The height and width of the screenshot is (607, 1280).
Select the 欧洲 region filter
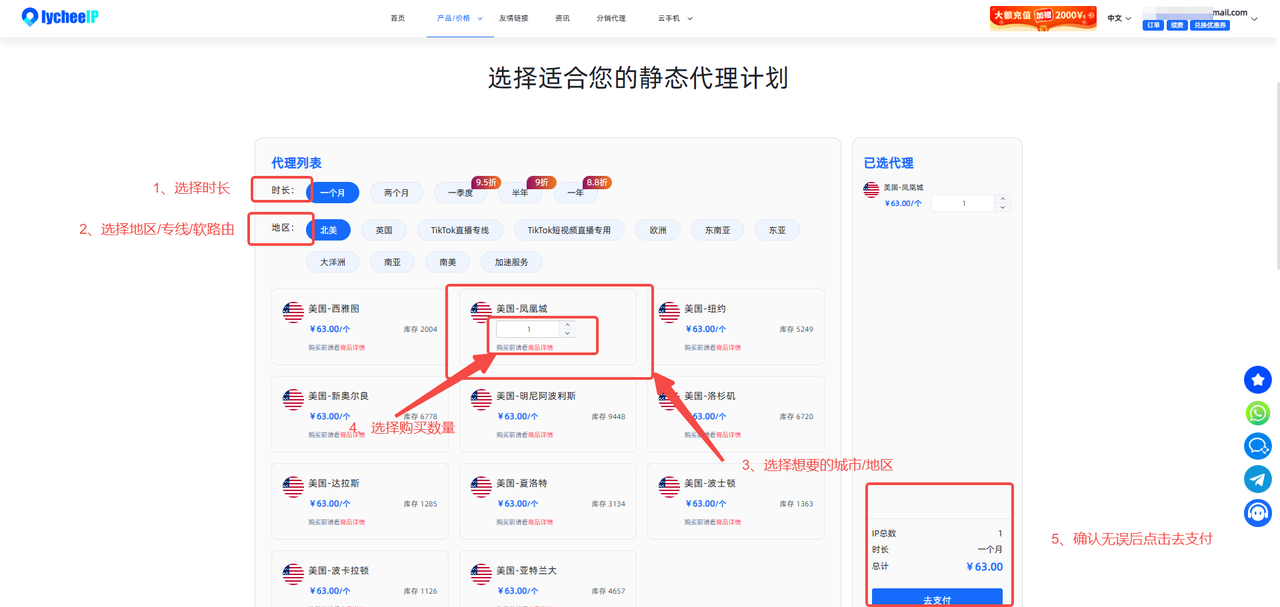click(x=658, y=230)
